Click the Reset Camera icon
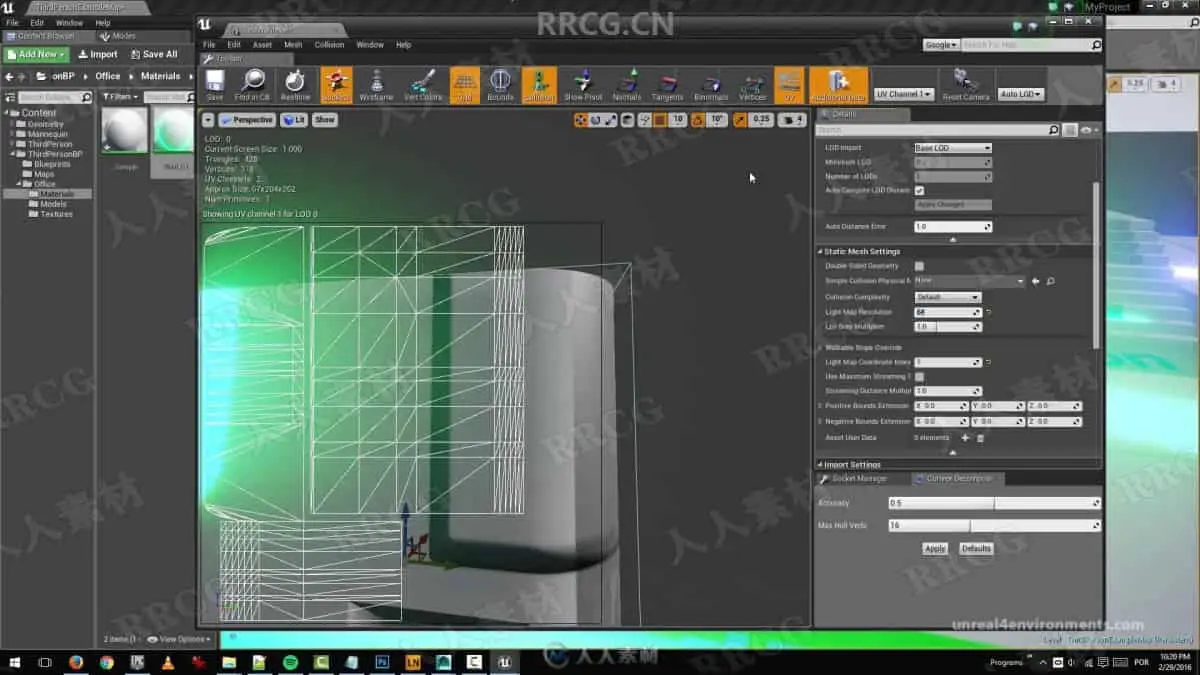 (x=965, y=84)
